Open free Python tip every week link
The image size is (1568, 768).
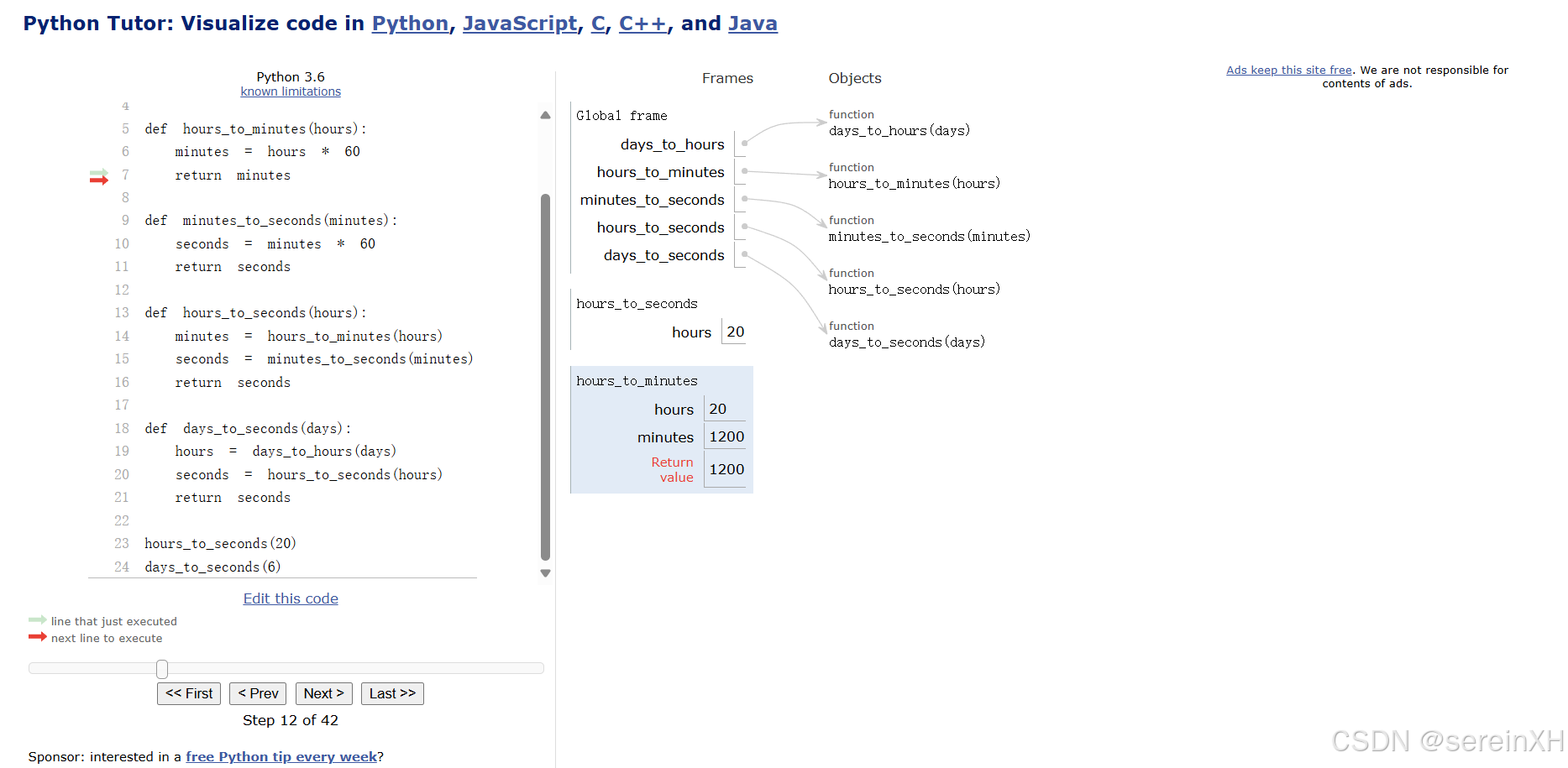[281, 757]
